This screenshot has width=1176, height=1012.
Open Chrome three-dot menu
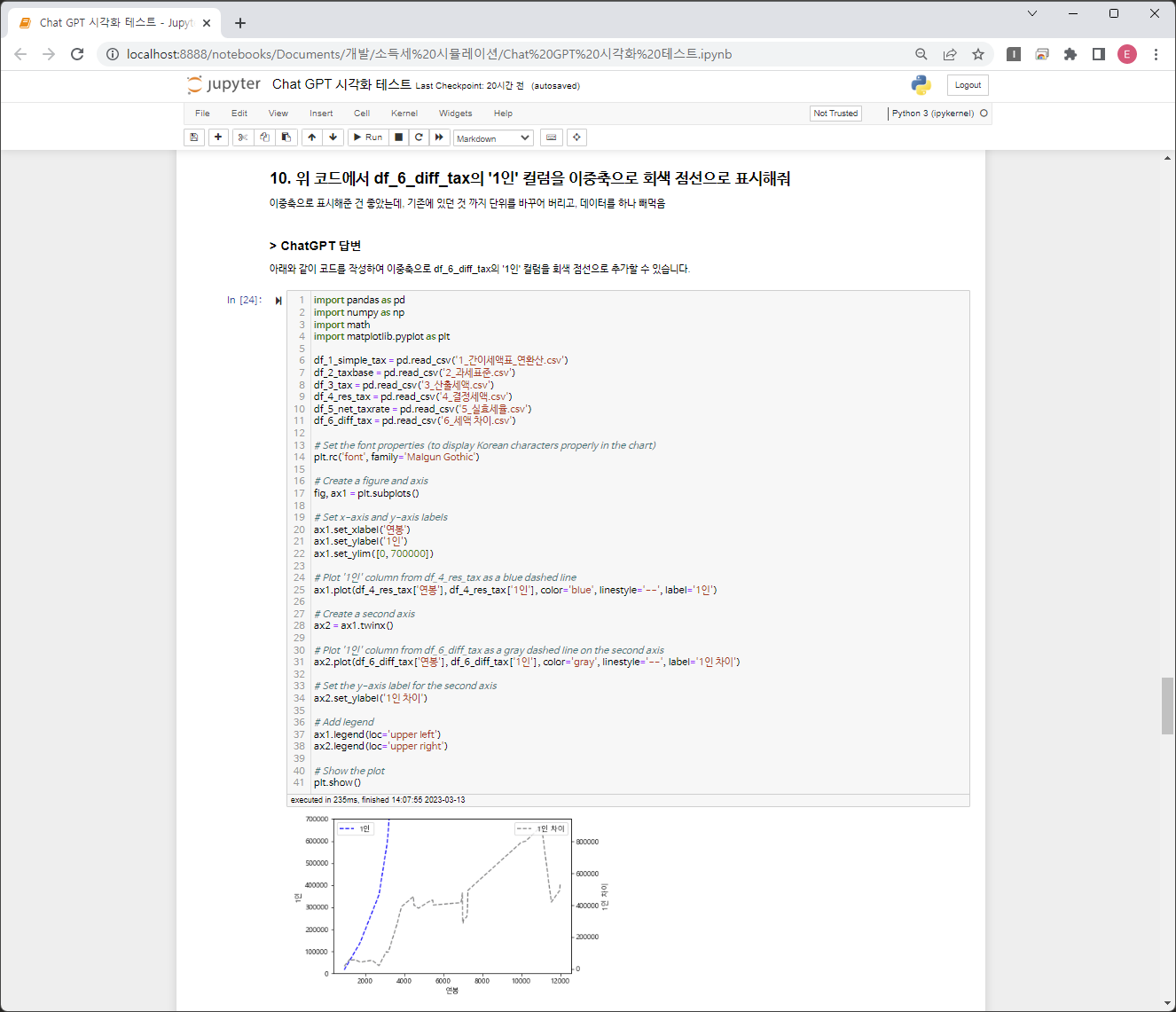click(x=1156, y=54)
